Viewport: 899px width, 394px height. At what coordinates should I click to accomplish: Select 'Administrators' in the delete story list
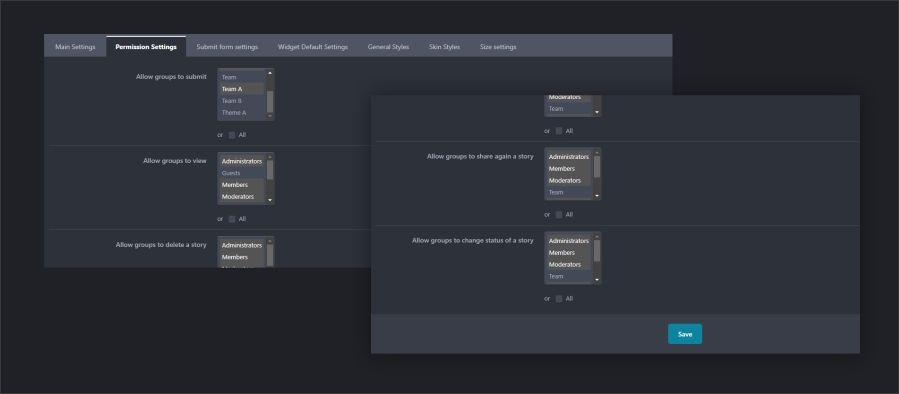(x=242, y=245)
